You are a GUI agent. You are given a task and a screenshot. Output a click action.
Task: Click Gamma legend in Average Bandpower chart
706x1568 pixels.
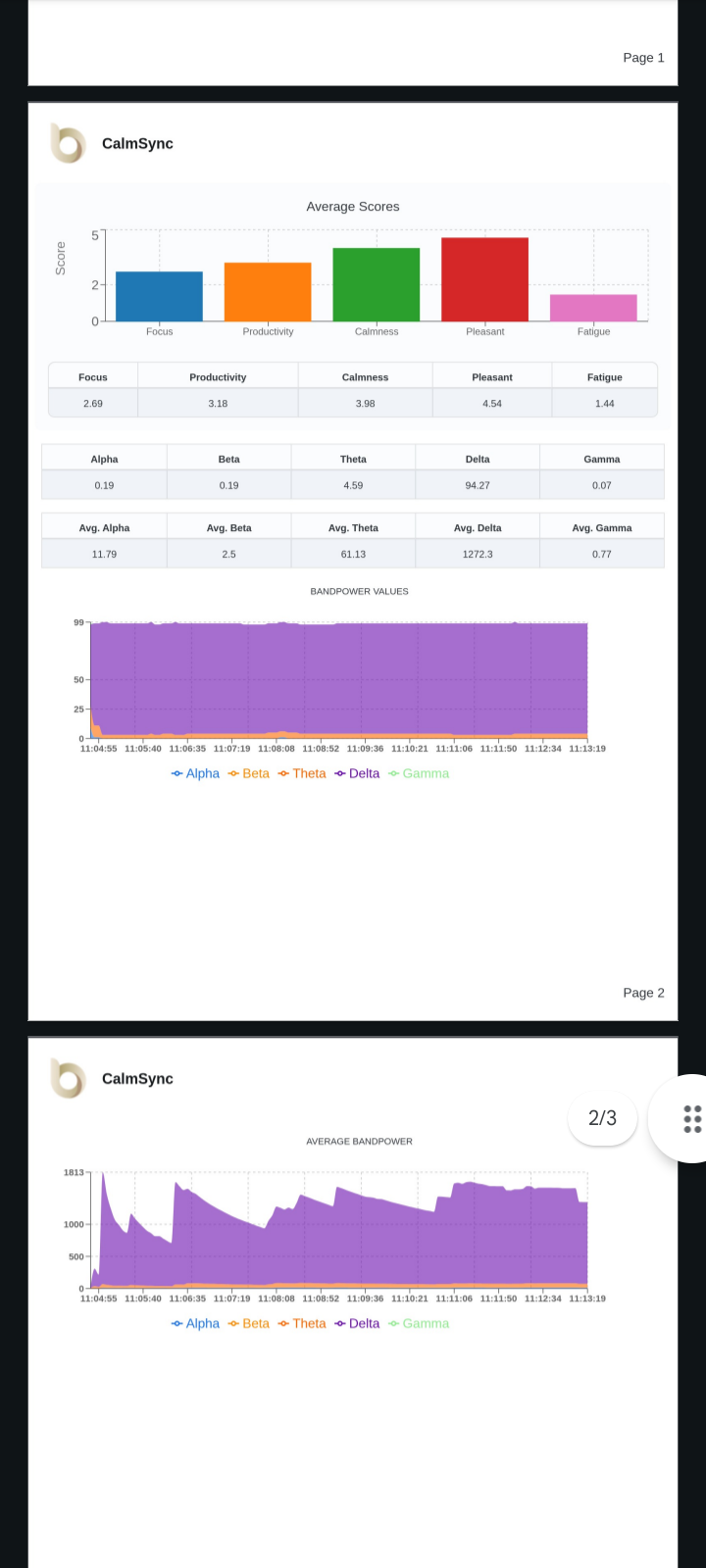point(419,1323)
